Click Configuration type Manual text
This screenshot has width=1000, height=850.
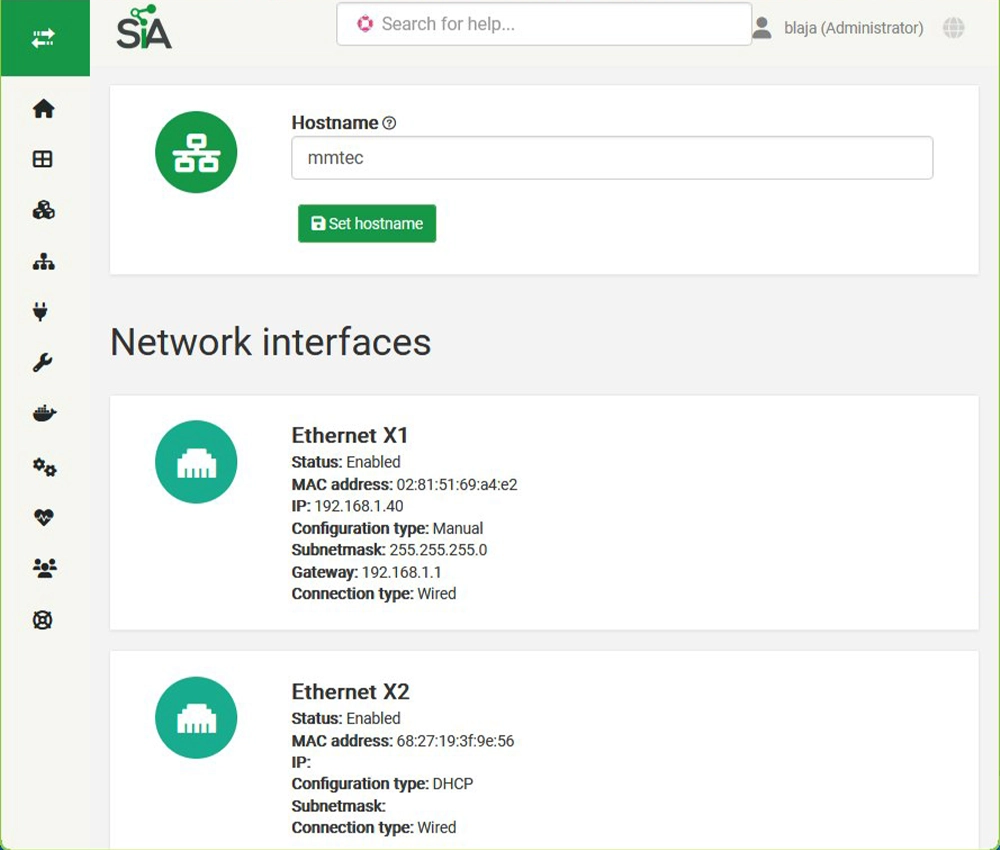click(387, 529)
